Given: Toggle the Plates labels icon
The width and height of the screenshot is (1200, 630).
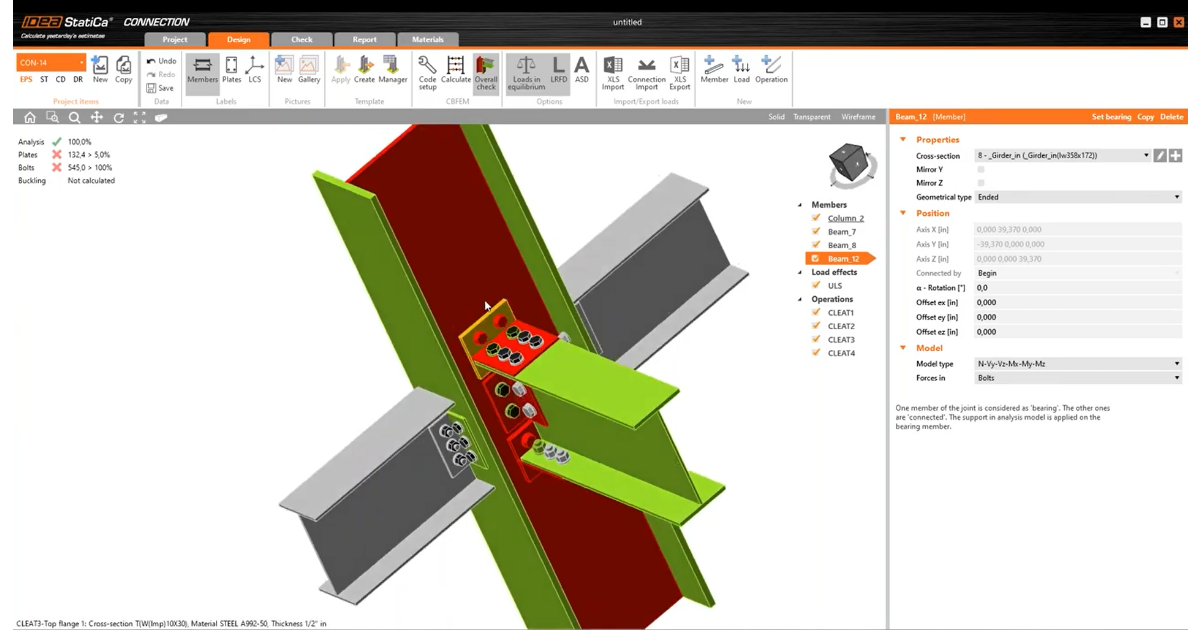Looking at the screenshot, I should pyautogui.click(x=231, y=69).
